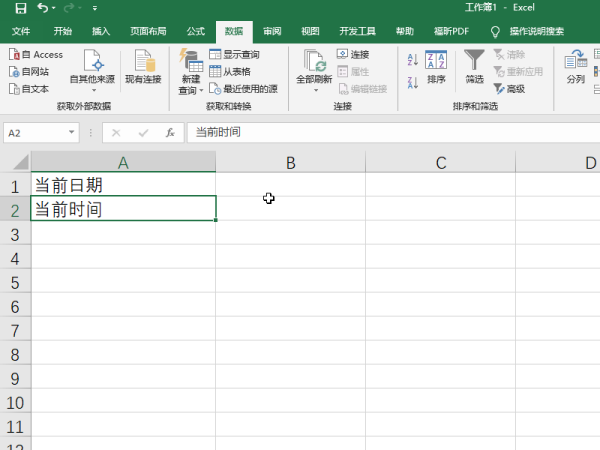Import data 自网站
600x450 pixels.
click(29, 72)
